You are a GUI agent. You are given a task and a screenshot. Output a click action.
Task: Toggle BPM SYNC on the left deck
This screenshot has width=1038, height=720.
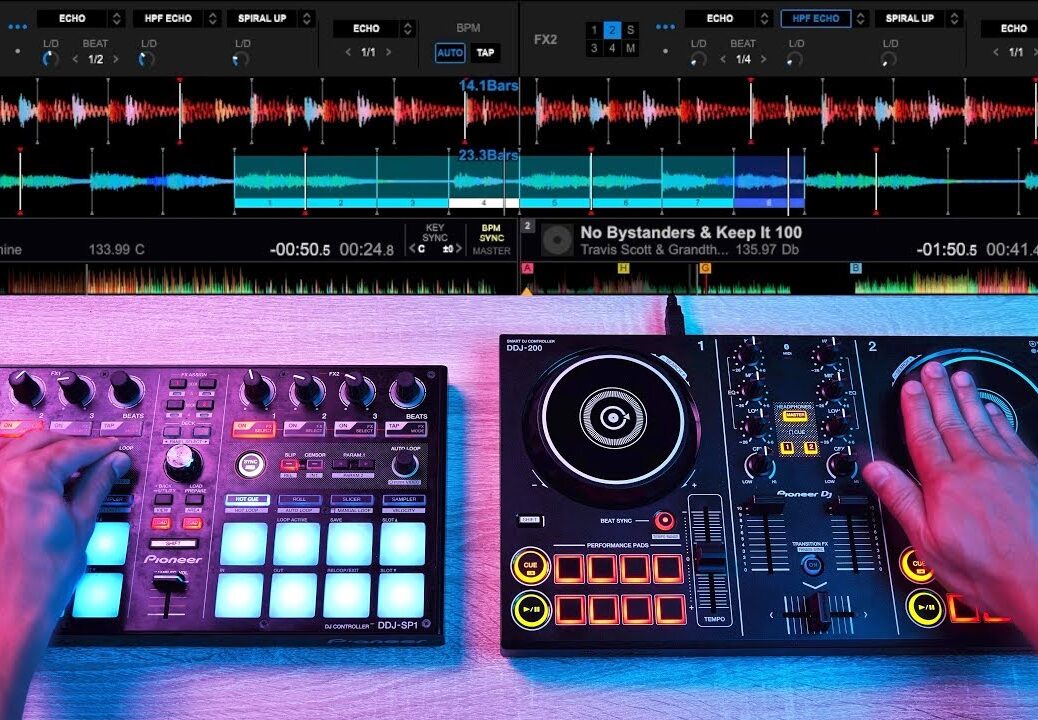(492, 232)
